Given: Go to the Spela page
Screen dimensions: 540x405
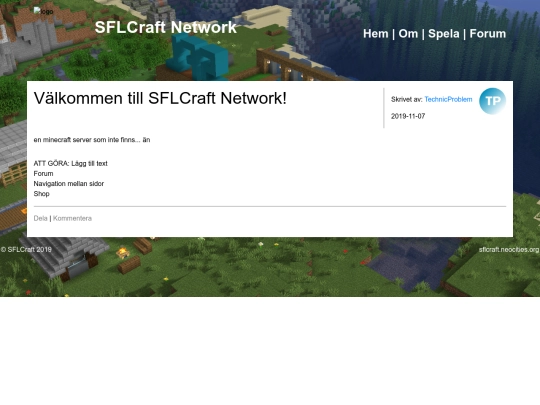Looking at the screenshot, I should (x=444, y=34).
